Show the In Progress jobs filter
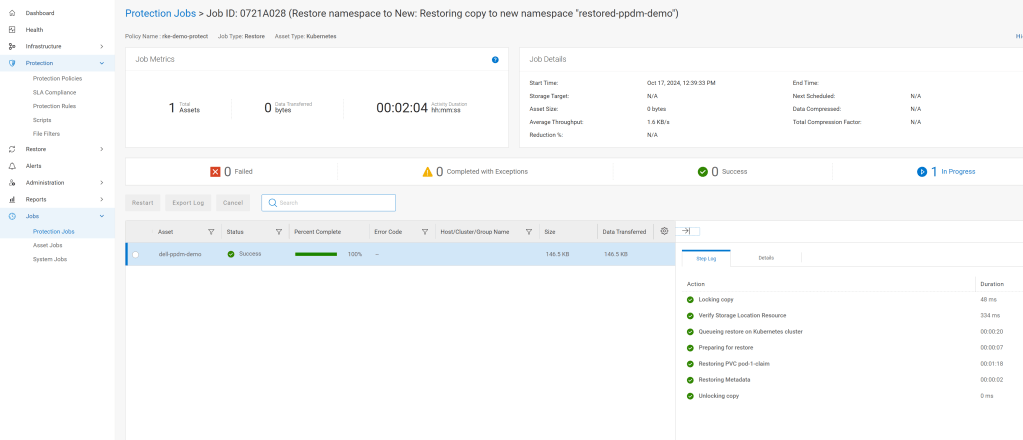 coord(946,171)
